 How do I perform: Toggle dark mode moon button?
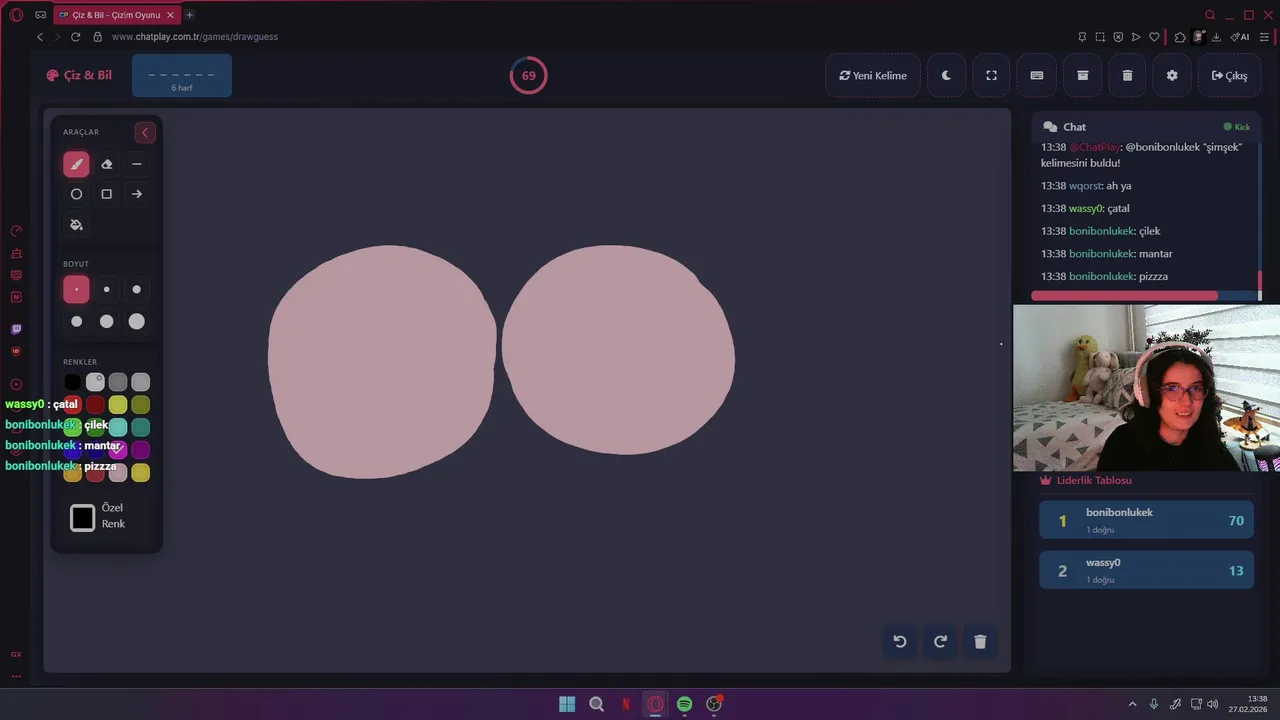[x=946, y=75]
